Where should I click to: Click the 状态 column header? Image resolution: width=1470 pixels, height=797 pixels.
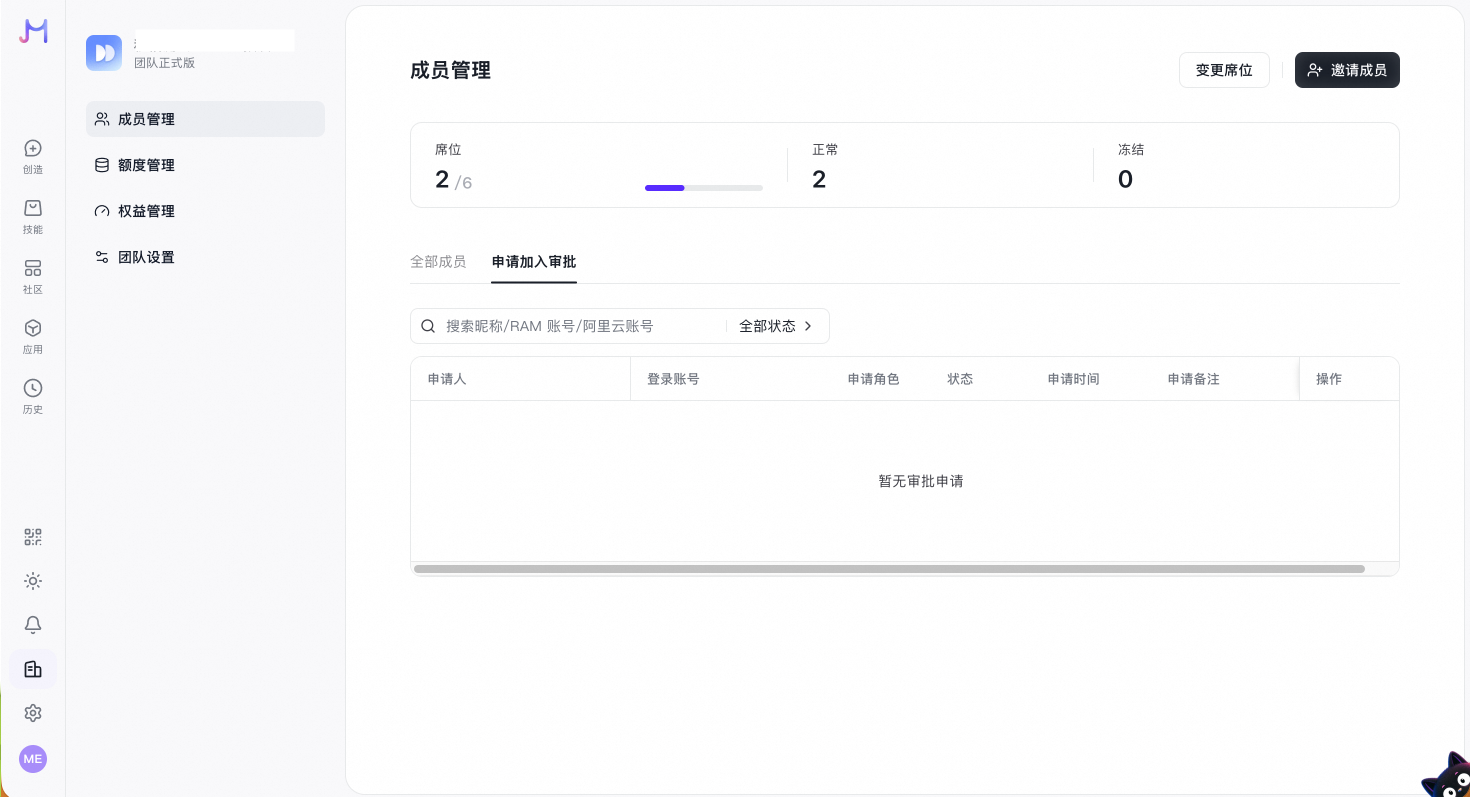point(960,379)
